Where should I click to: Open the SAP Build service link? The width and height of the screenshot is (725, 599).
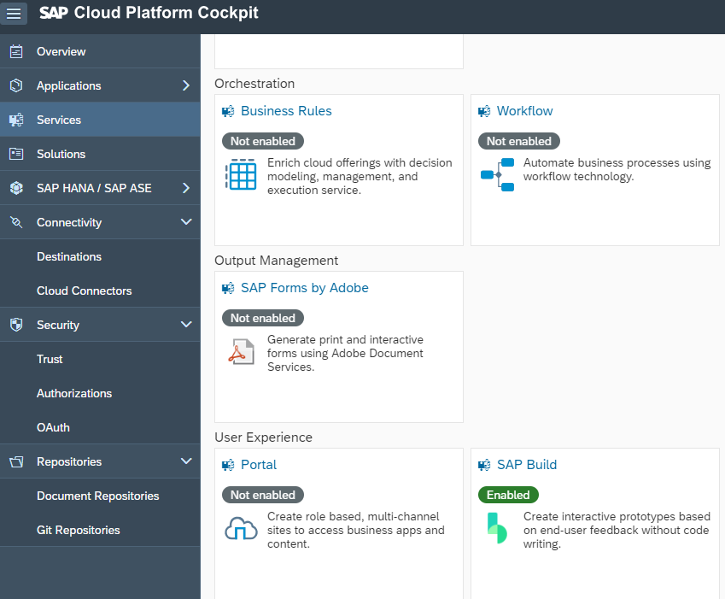(x=527, y=465)
